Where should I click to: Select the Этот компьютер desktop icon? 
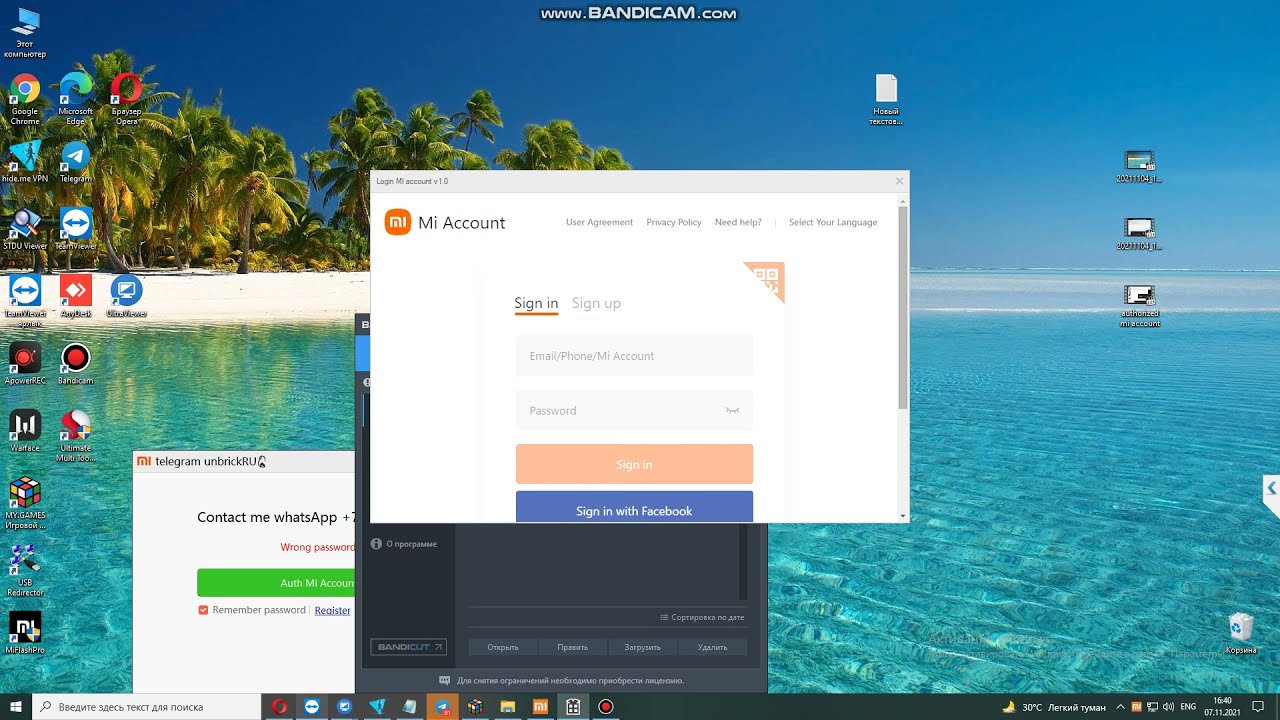(25, 33)
